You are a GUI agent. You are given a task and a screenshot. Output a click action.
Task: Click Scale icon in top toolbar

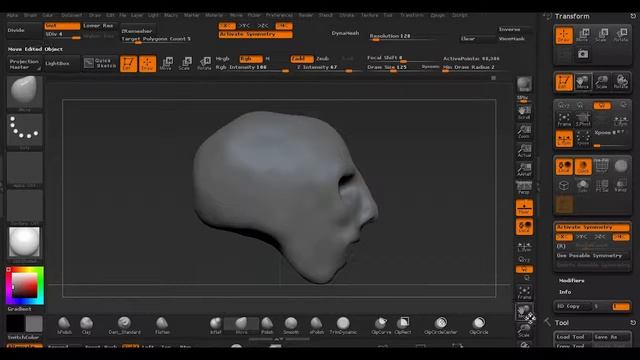pyautogui.click(x=185, y=64)
